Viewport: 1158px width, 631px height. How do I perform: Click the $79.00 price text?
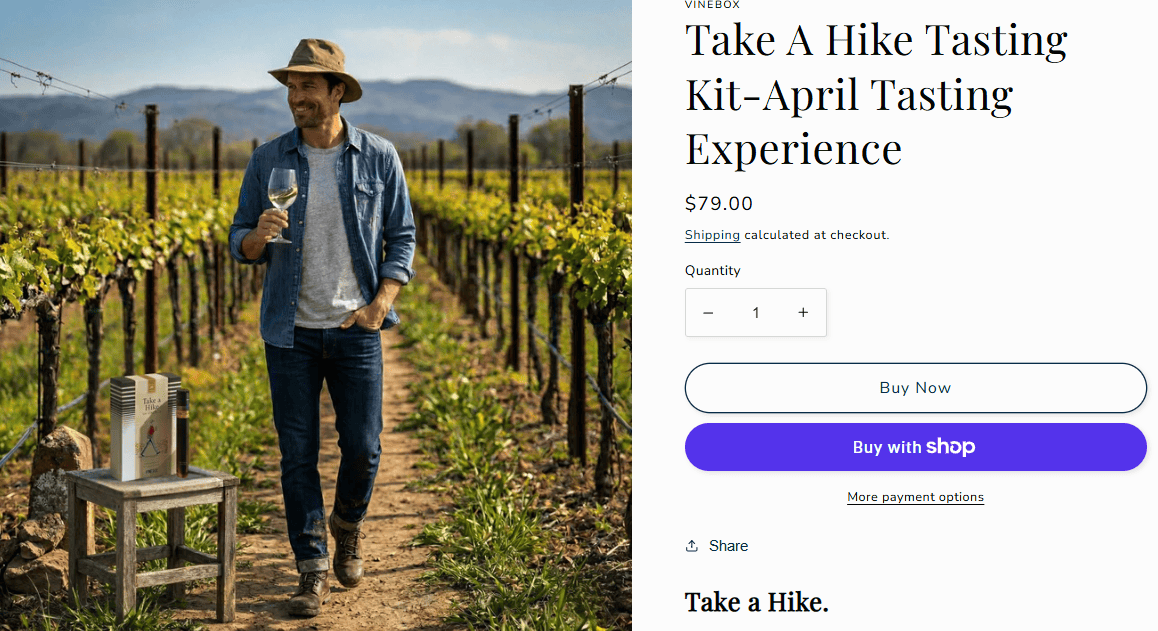(x=717, y=203)
